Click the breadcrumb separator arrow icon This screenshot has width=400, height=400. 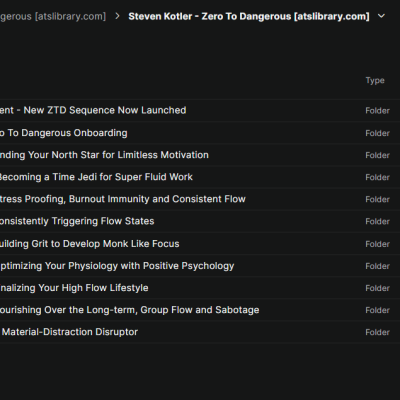pos(117,16)
